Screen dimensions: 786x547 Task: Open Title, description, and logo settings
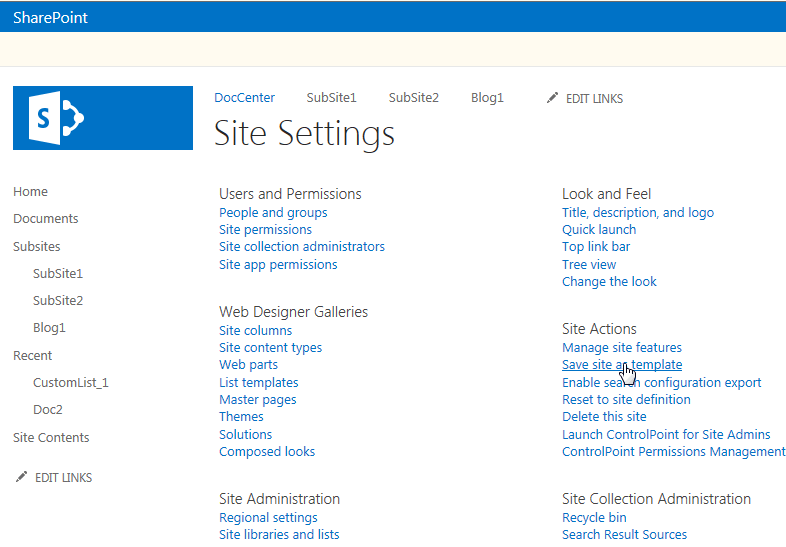[x=638, y=212]
